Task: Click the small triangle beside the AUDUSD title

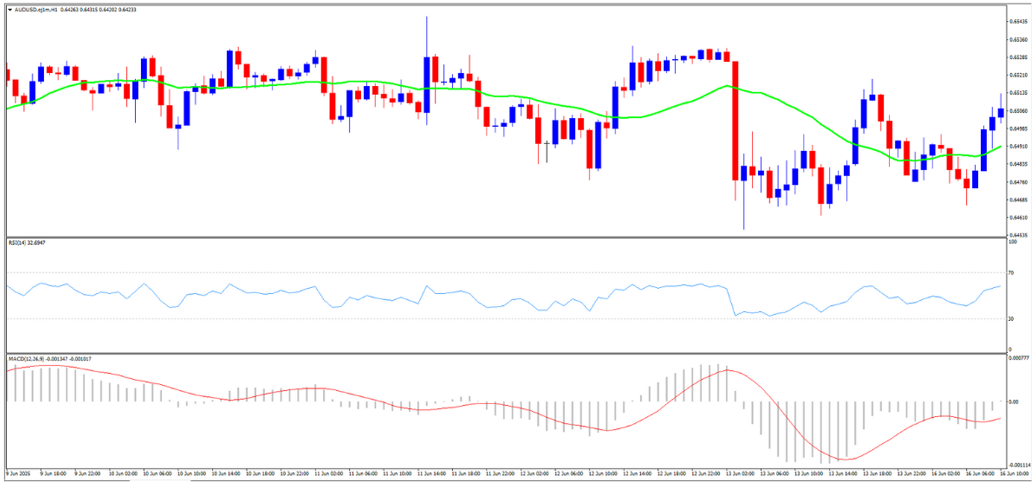Action: pos(9,10)
